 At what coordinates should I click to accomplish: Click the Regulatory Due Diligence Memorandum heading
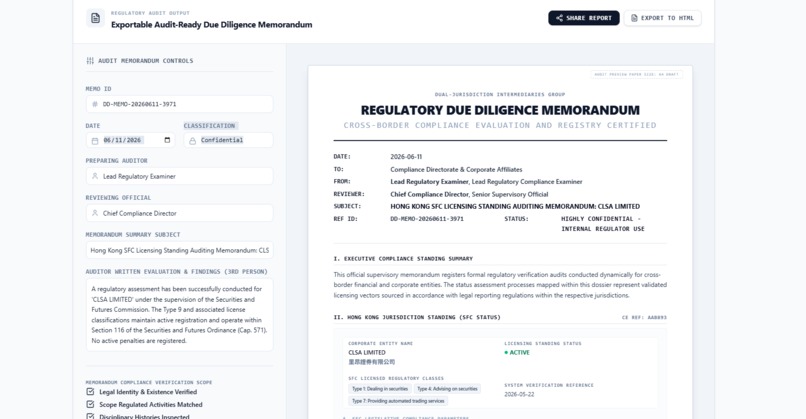(500, 110)
